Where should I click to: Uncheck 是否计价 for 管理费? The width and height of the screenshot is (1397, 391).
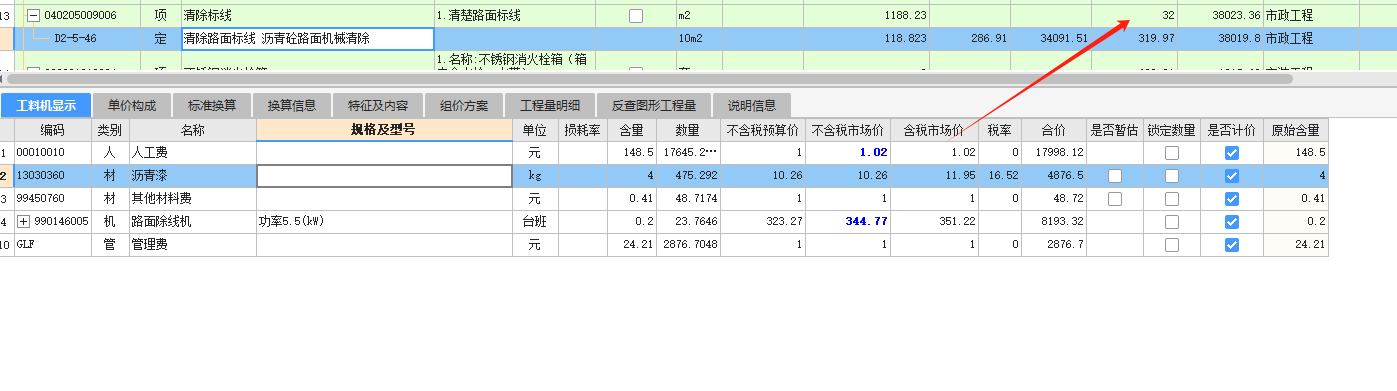(1232, 245)
